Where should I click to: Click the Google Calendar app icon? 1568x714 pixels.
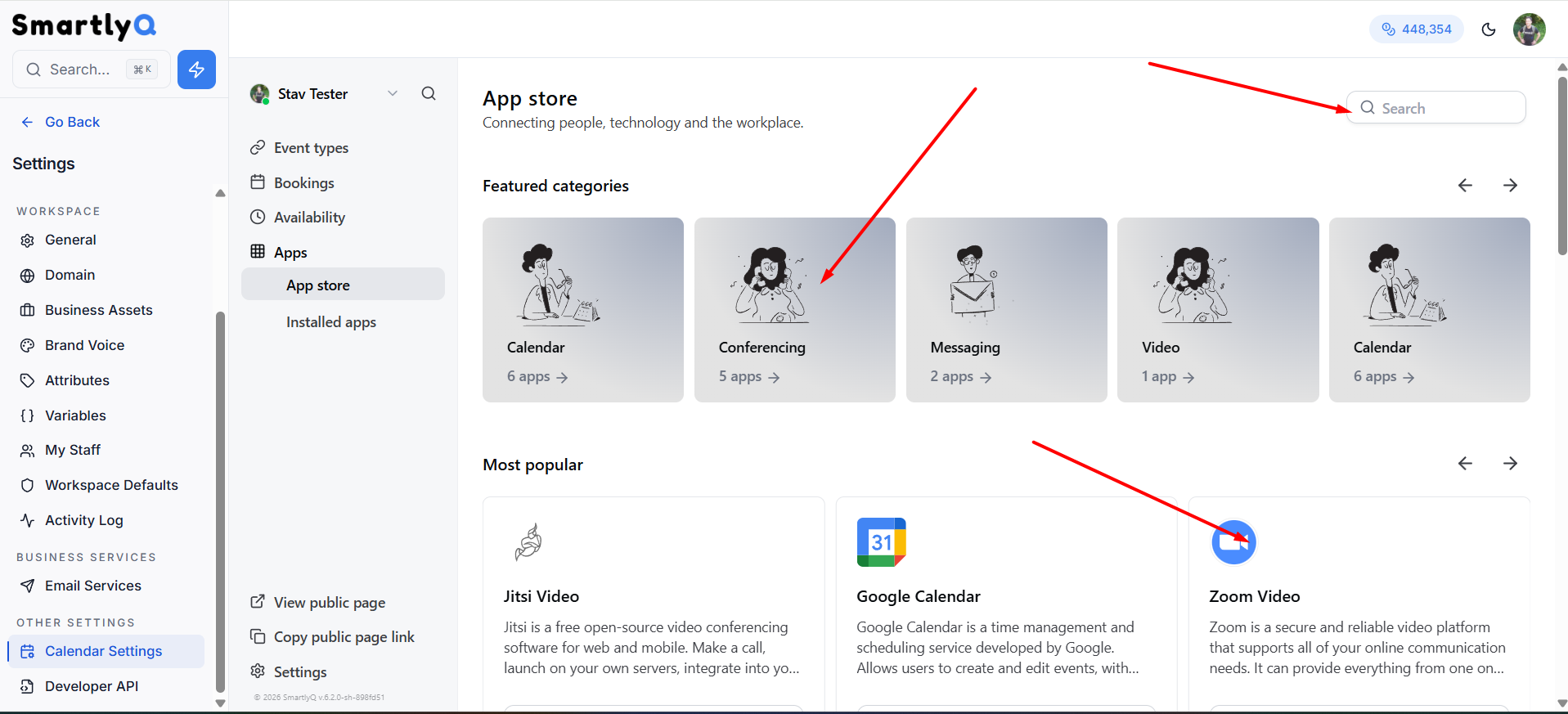tap(881, 542)
